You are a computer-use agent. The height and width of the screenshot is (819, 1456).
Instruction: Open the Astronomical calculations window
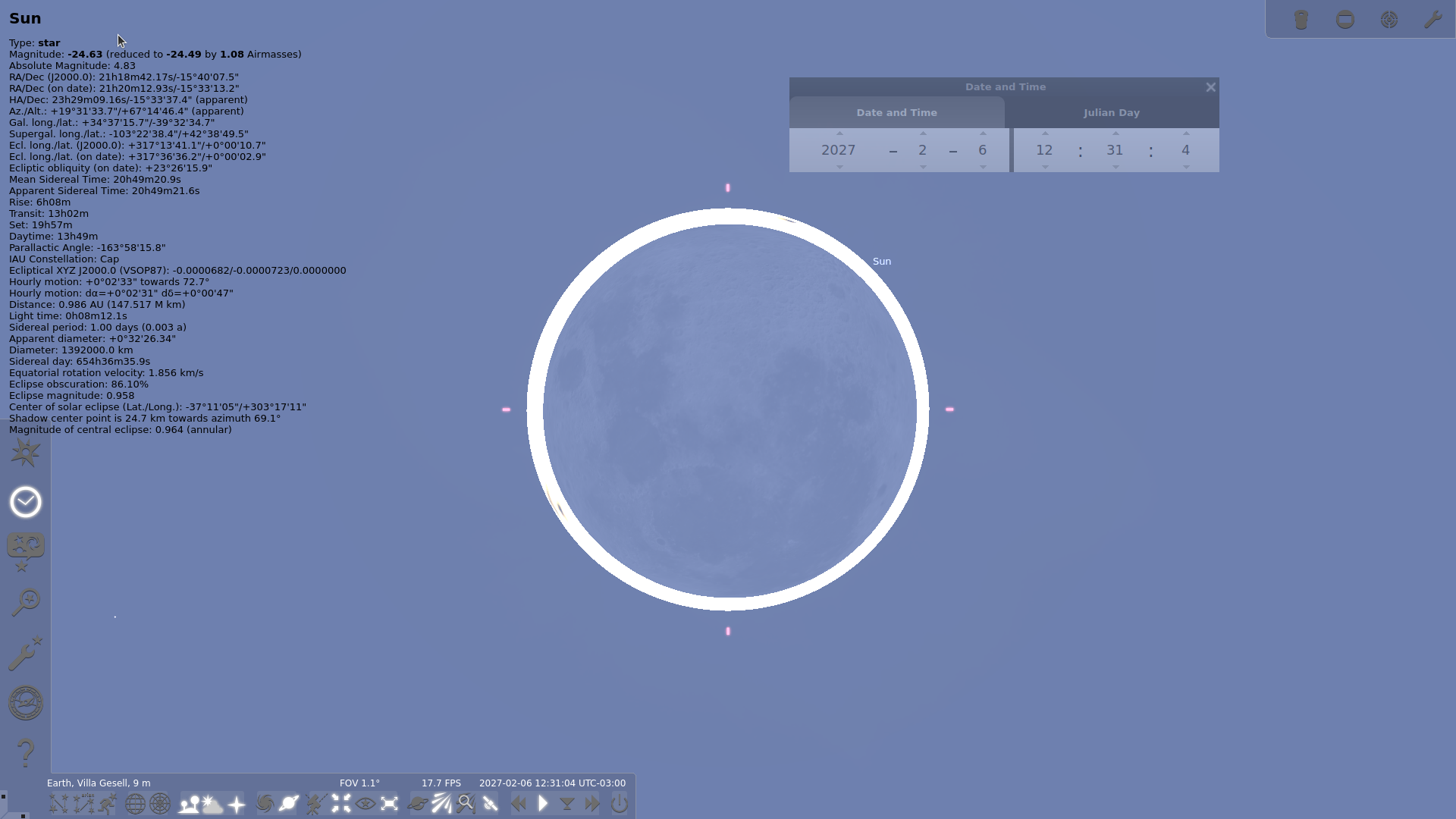[25, 703]
